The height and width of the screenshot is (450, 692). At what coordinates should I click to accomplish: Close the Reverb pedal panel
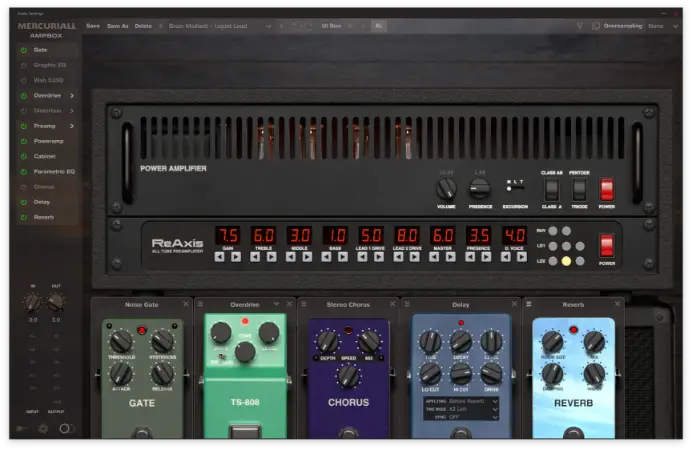coord(618,304)
